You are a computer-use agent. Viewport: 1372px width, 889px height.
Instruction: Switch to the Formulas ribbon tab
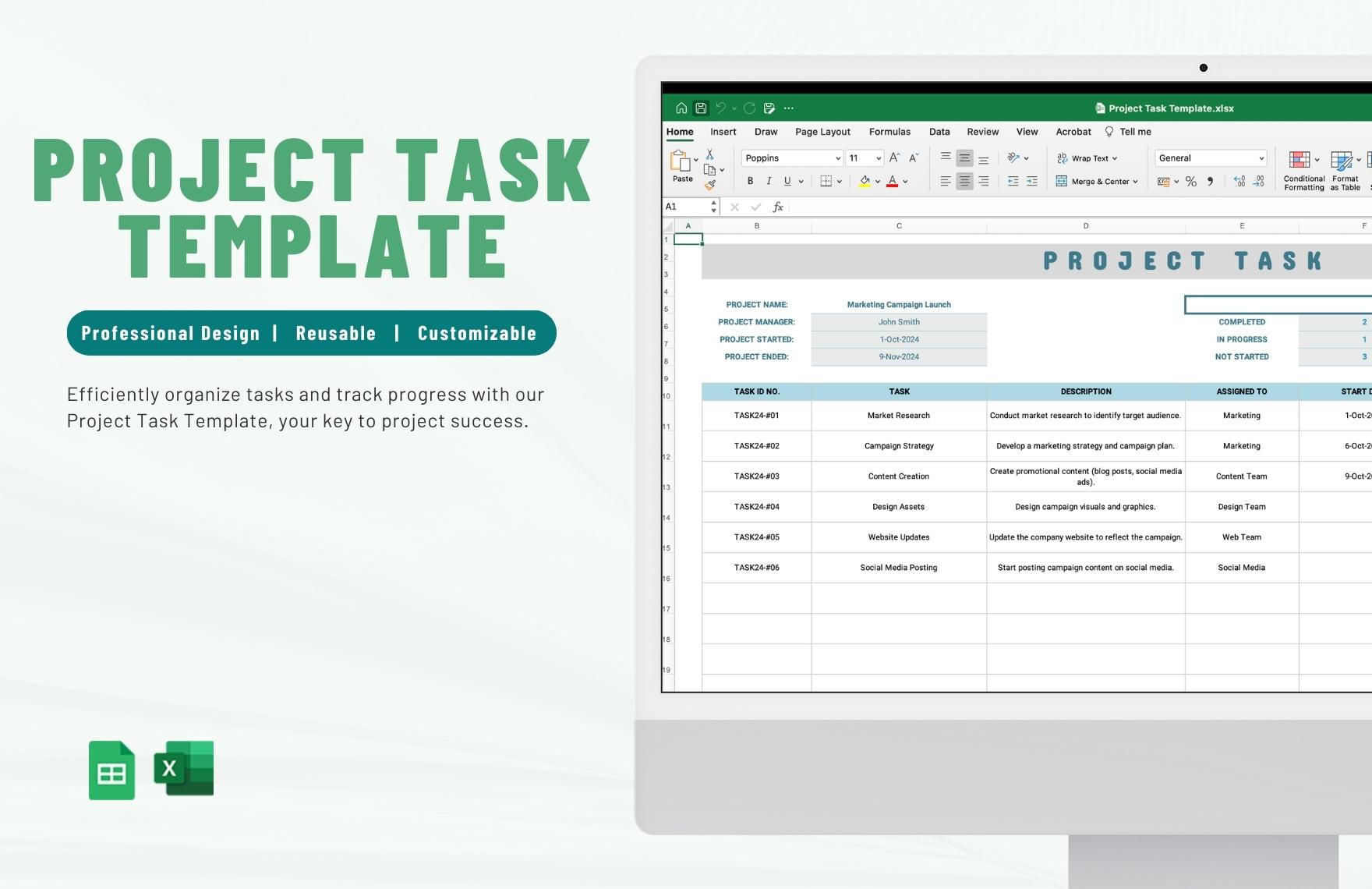889,131
